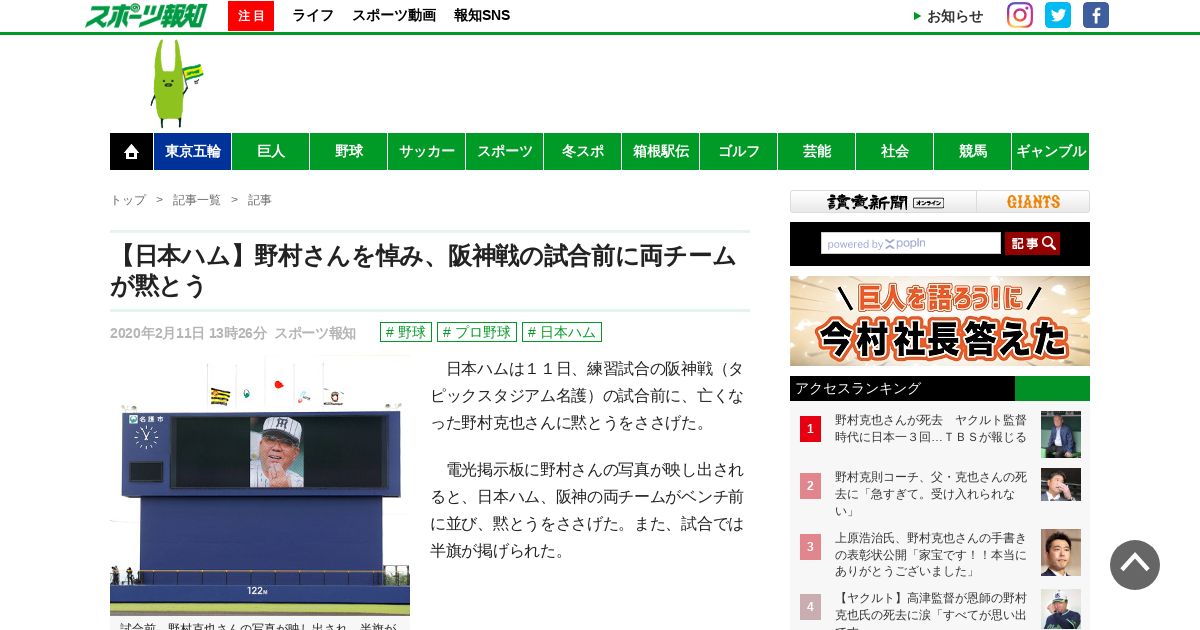The height and width of the screenshot is (630, 1200).
Task: Click thumbnail of ranking 2 article
Action: 1061,484
